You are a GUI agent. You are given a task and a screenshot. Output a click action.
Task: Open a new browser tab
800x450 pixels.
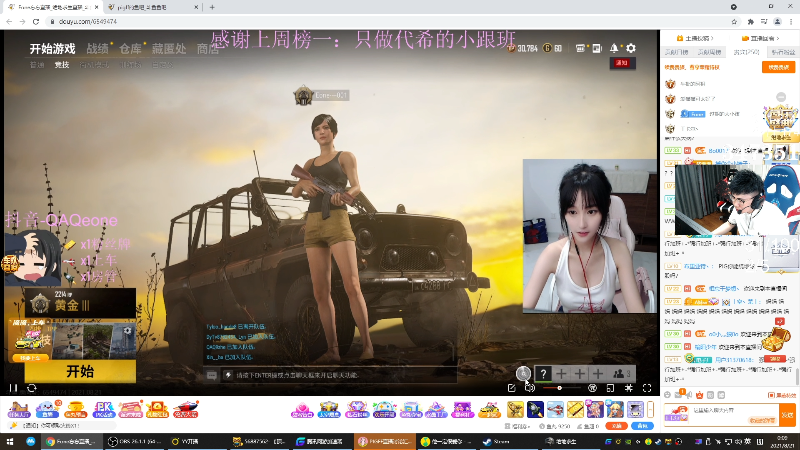[212, 7]
